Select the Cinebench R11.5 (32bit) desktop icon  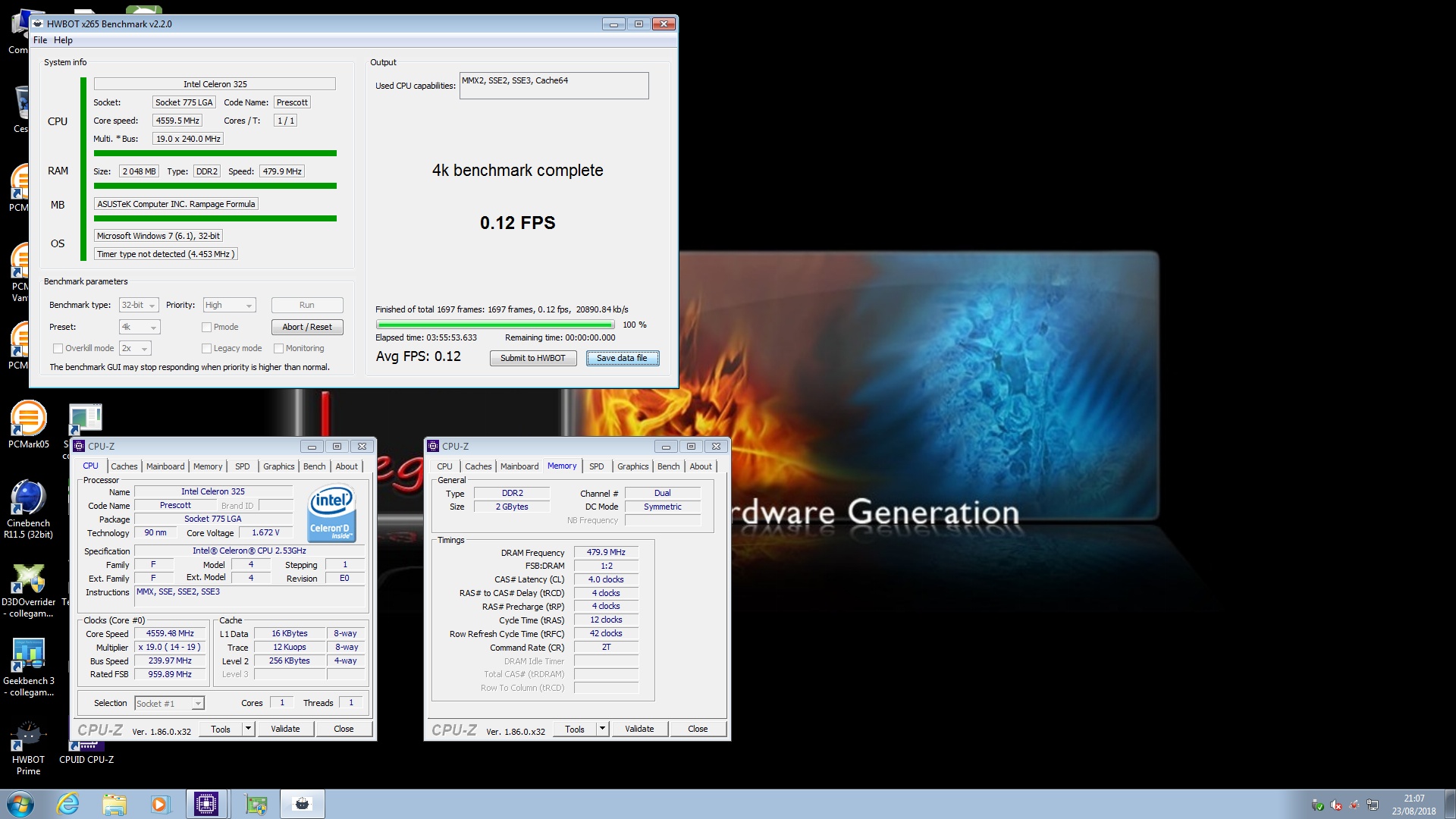tap(28, 509)
